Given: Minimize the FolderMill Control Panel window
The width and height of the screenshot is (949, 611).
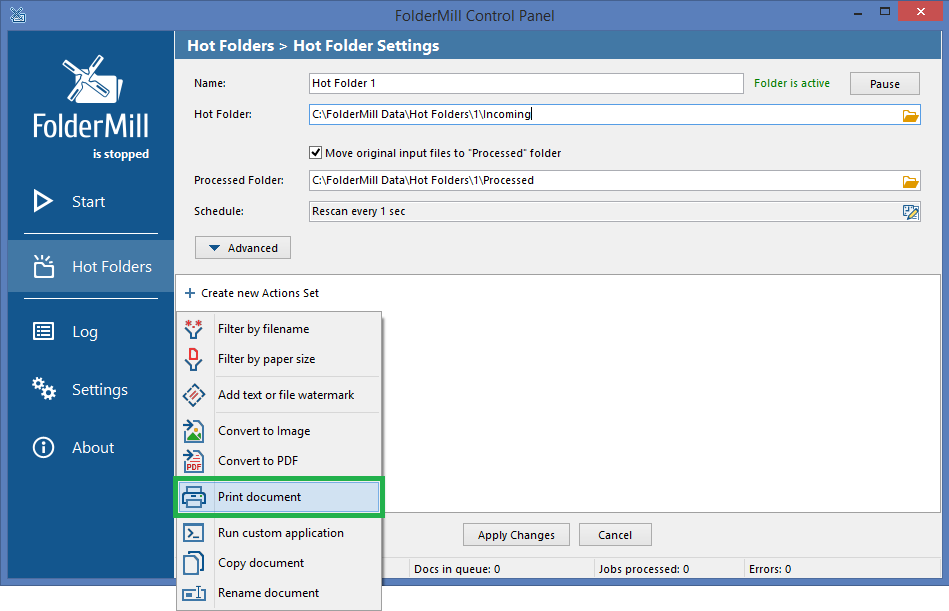Looking at the screenshot, I should (x=858, y=12).
